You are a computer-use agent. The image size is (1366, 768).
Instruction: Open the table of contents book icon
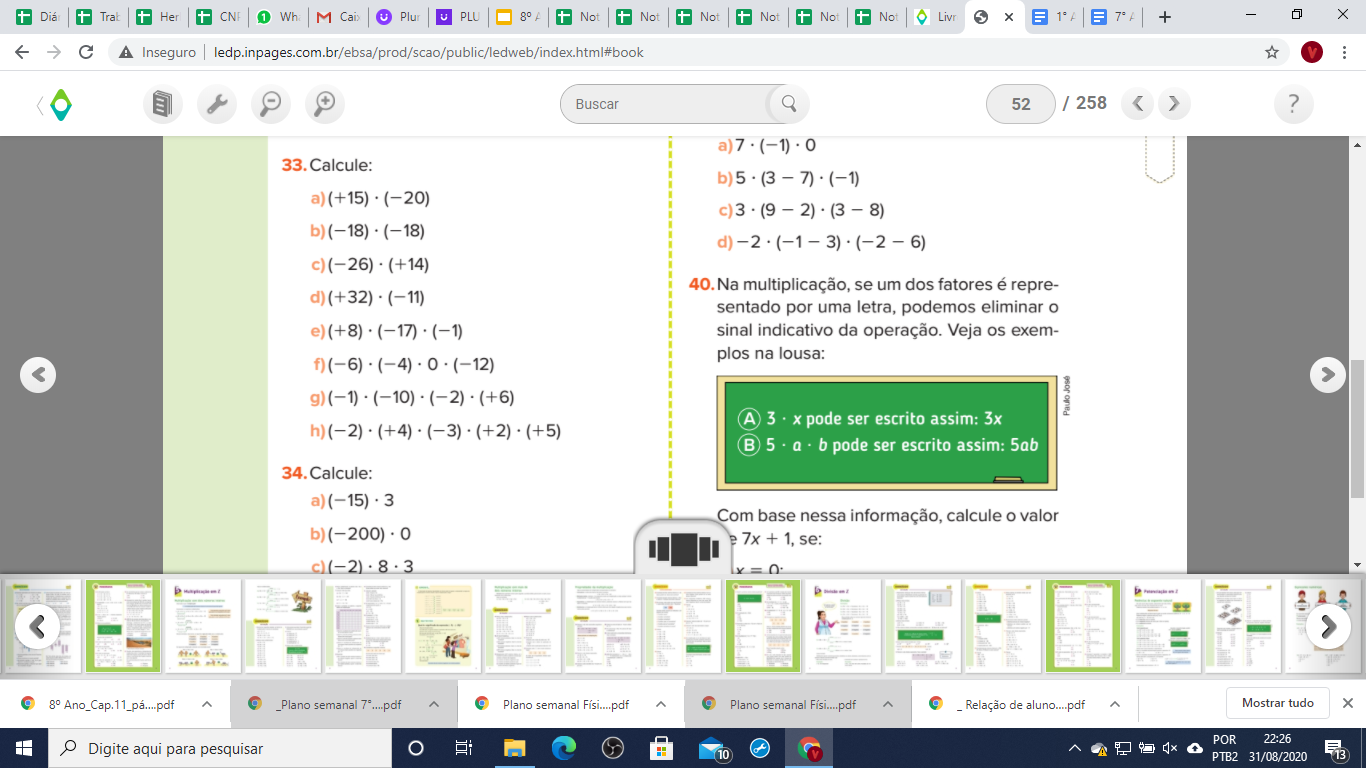pos(163,103)
